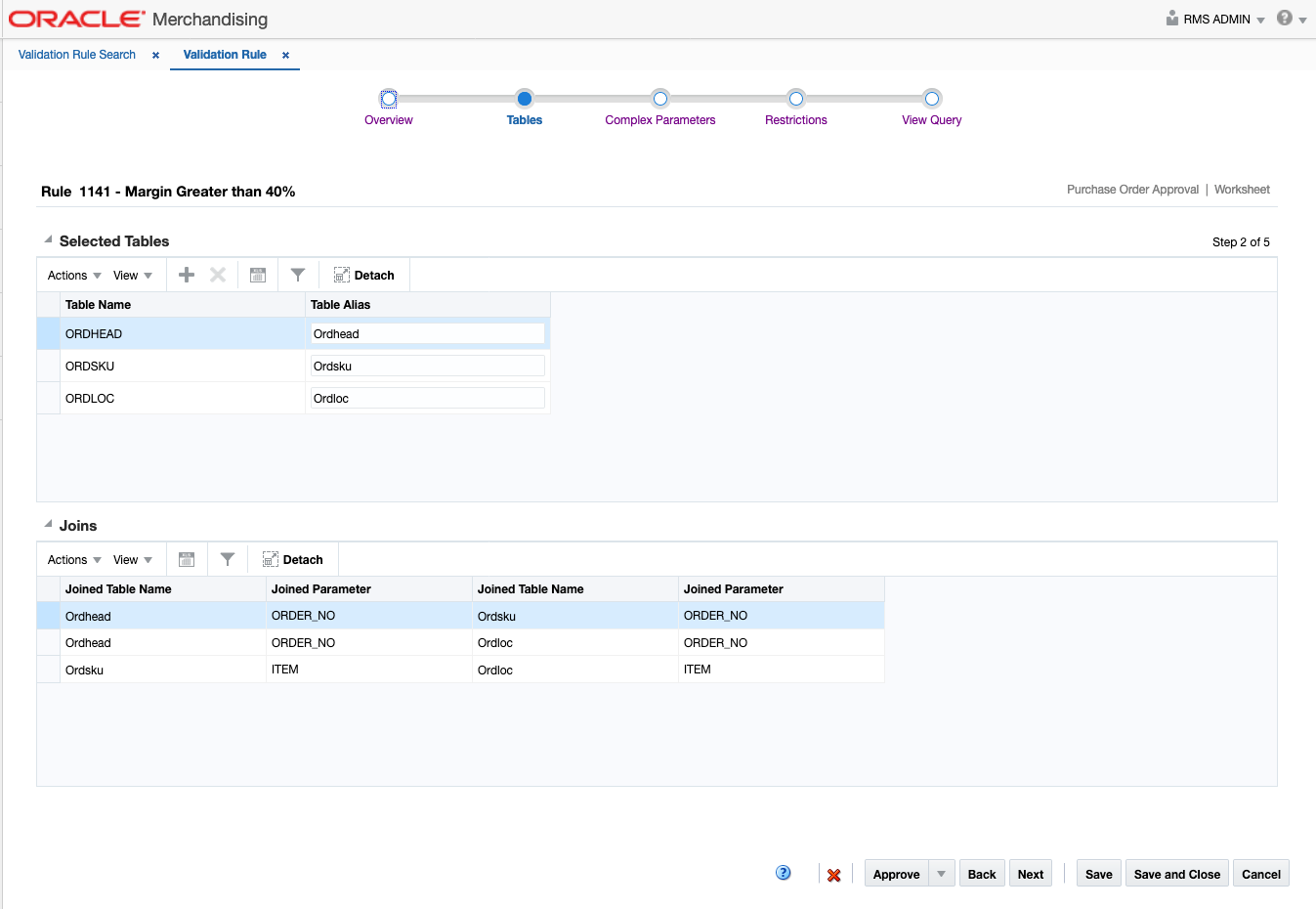1316x909 pixels.
Task: Open the filter funnel in the Joins toolbar
Action: point(227,559)
